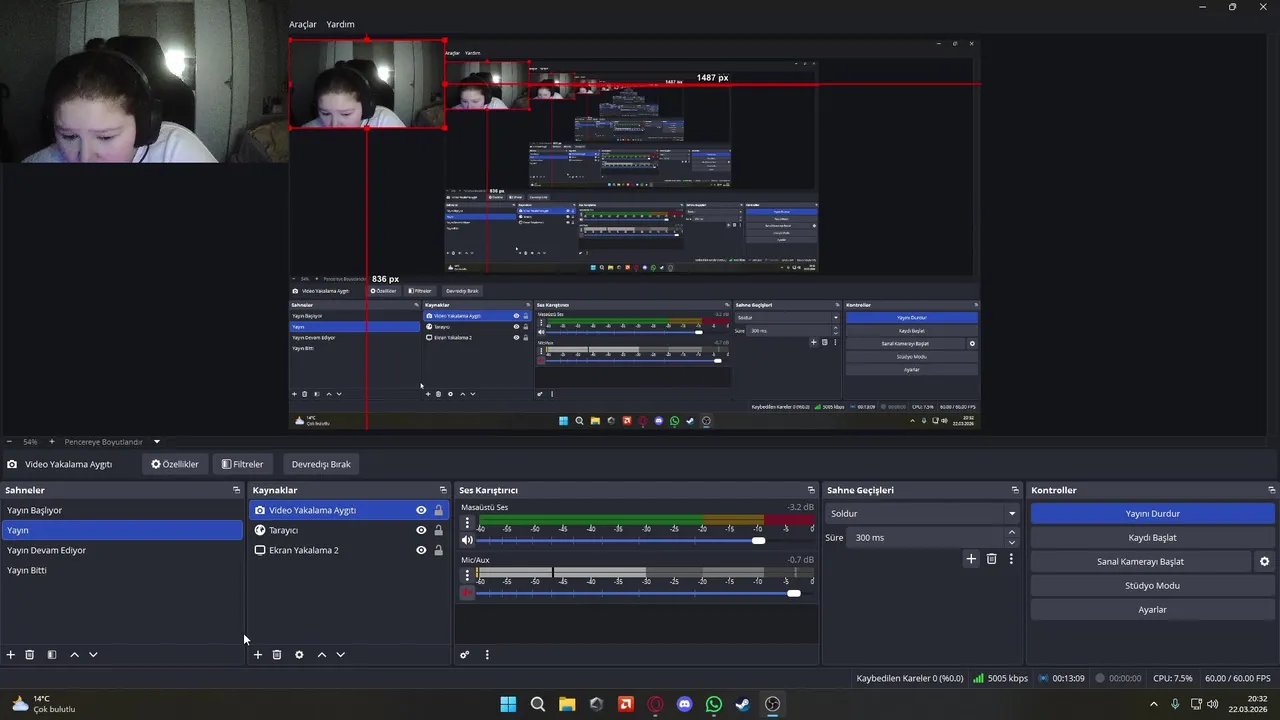Image resolution: width=1280 pixels, height=720 pixels.
Task: Open Araçlar menu
Action: [303, 24]
